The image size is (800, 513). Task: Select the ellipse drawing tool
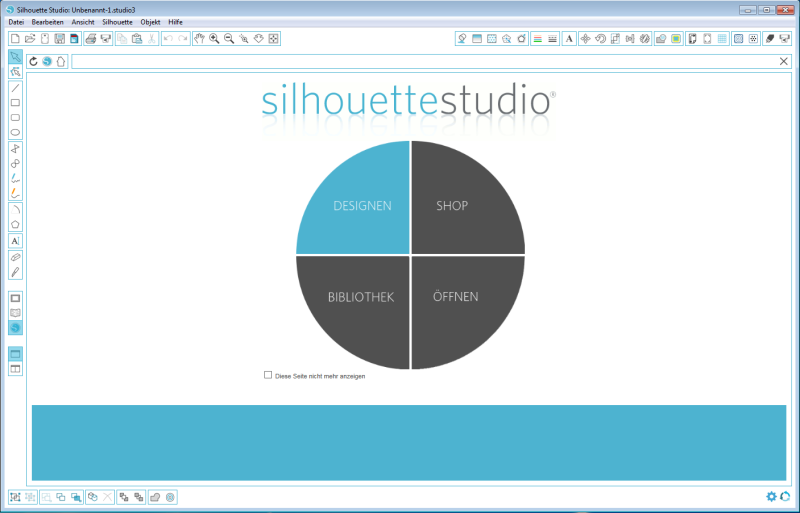pyautogui.click(x=15, y=132)
